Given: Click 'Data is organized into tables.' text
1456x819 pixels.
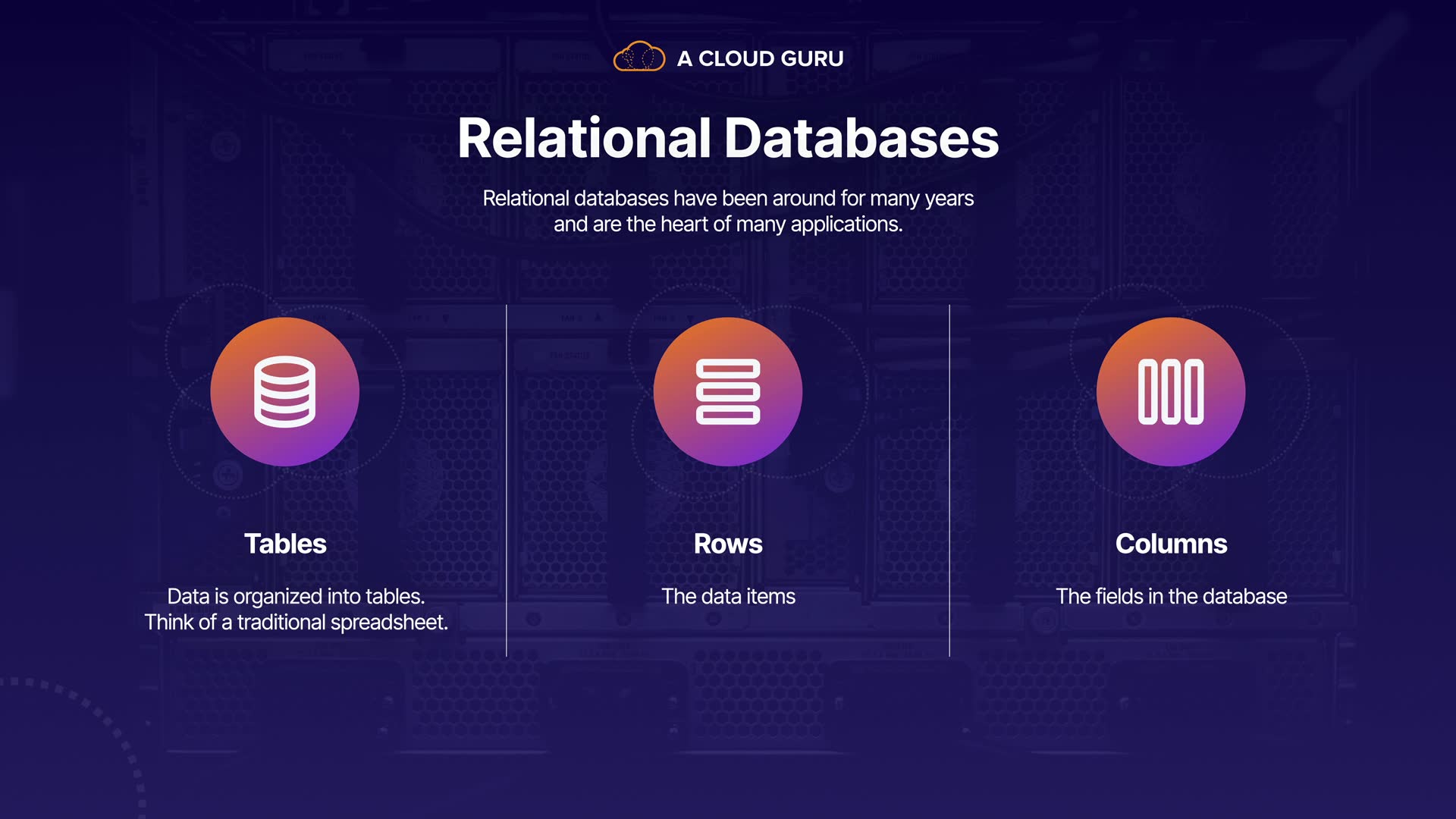Looking at the screenshot, I should [x=296, y=596].
